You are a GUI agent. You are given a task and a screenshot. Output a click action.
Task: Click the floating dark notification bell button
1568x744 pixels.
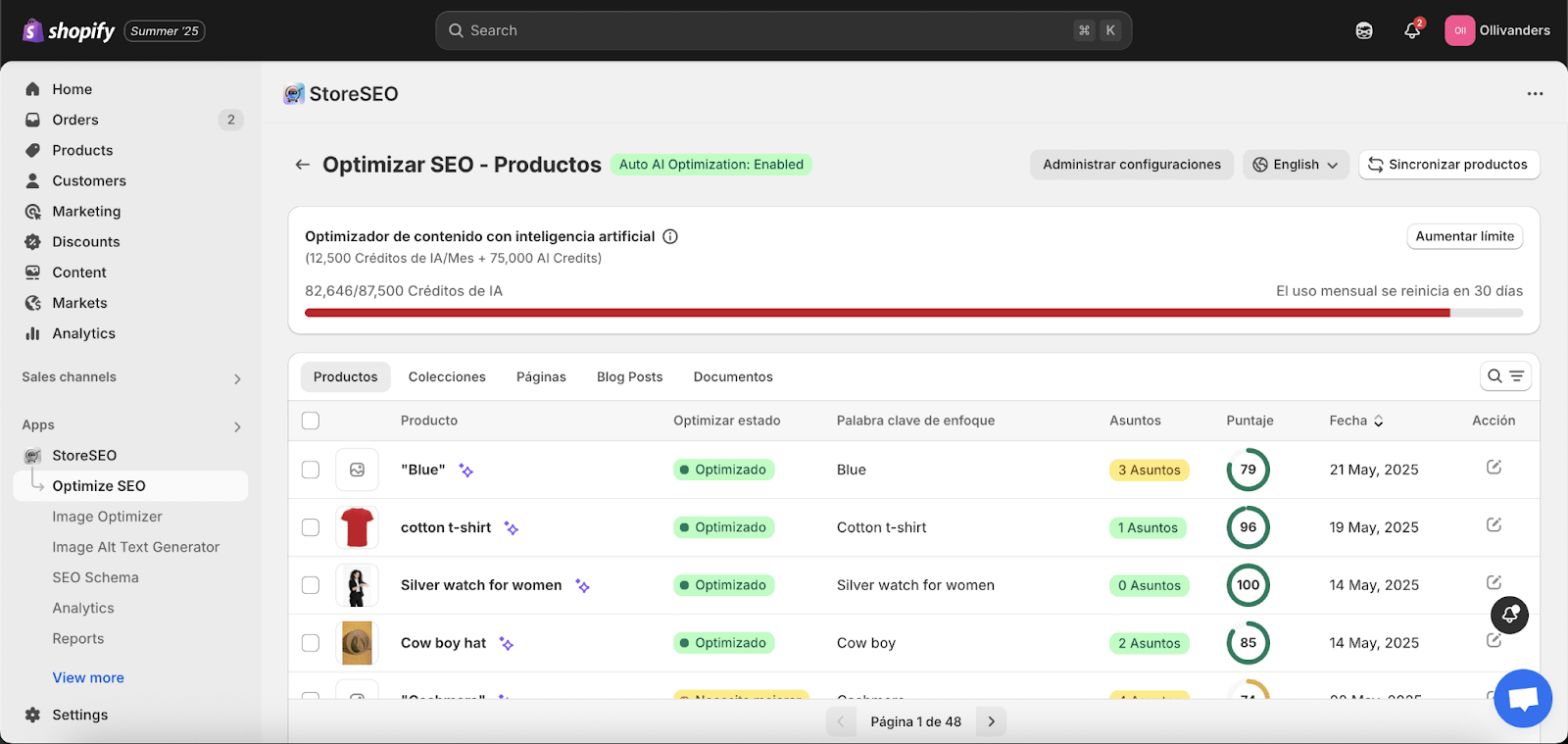click(1510, 616)
